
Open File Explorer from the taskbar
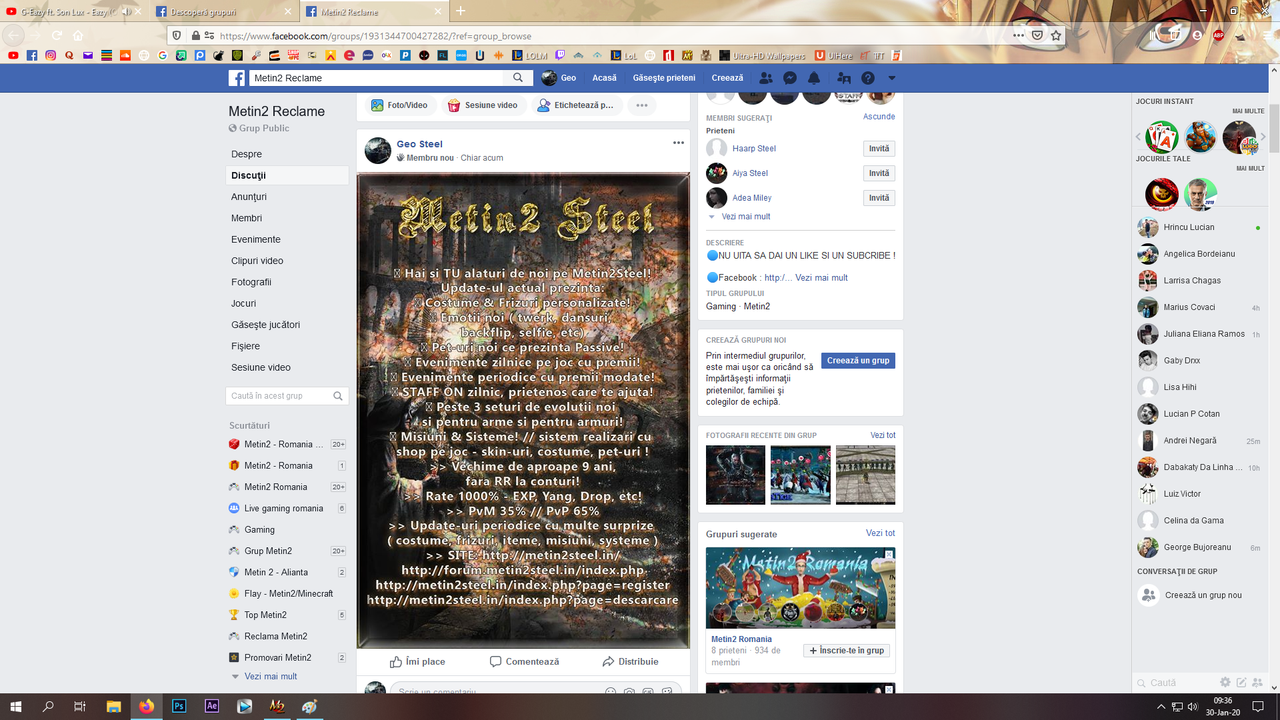point(113,706)
